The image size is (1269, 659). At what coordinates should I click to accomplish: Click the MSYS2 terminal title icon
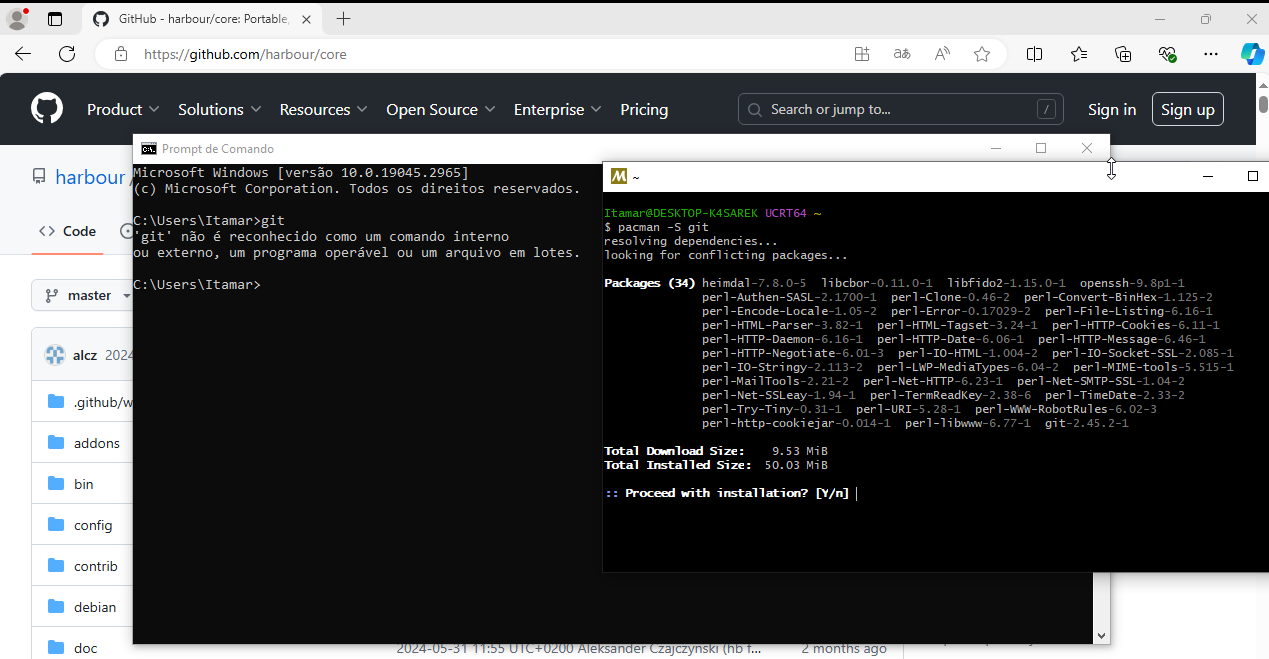(619, 176)
